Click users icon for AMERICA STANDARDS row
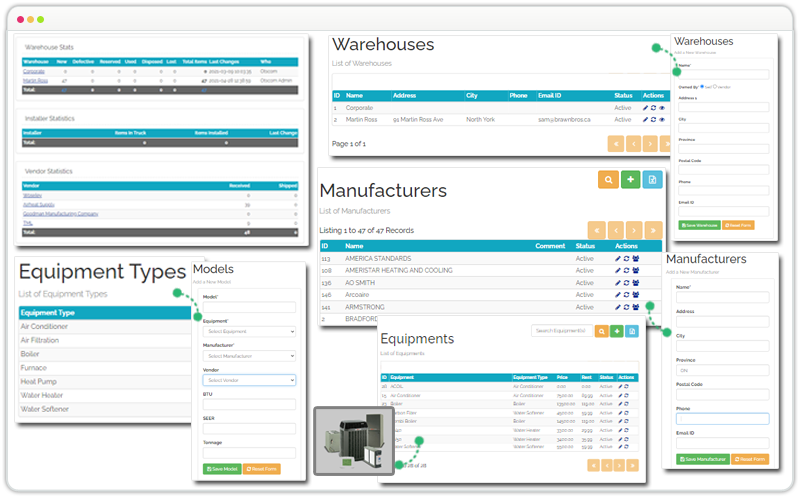 pyautogui.click(x=635, y=258)
